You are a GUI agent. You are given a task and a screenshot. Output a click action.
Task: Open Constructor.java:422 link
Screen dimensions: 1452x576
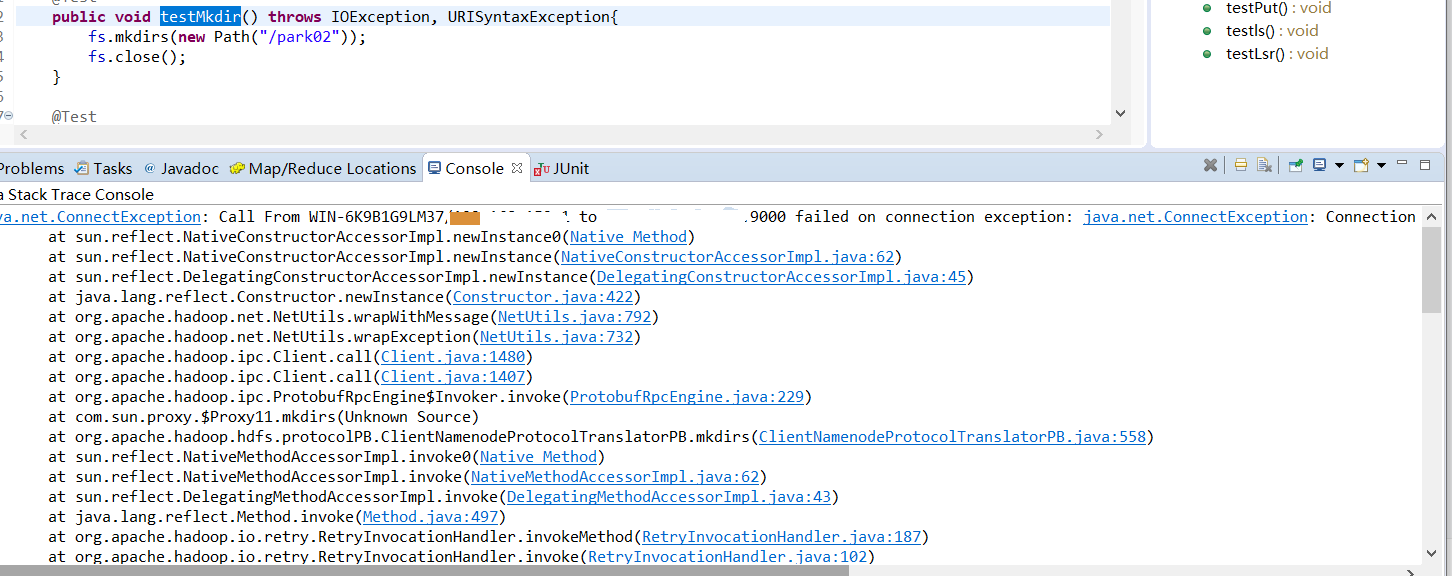click(542, 297)
